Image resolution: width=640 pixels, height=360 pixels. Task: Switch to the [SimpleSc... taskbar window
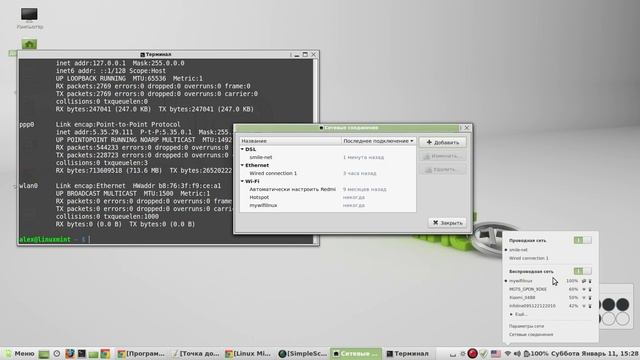pos(302,354)
